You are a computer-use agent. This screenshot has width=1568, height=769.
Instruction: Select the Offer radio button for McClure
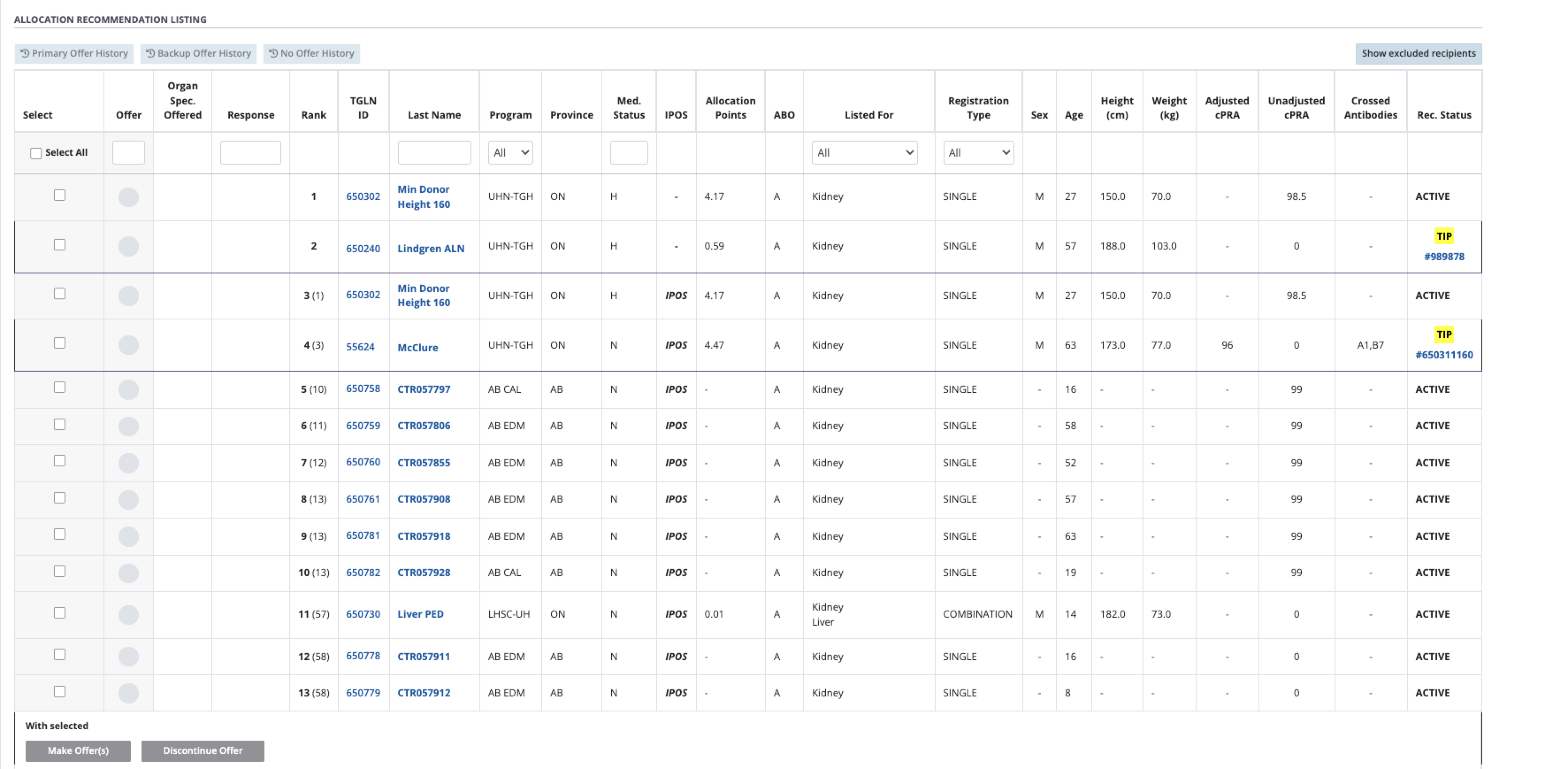128,345
